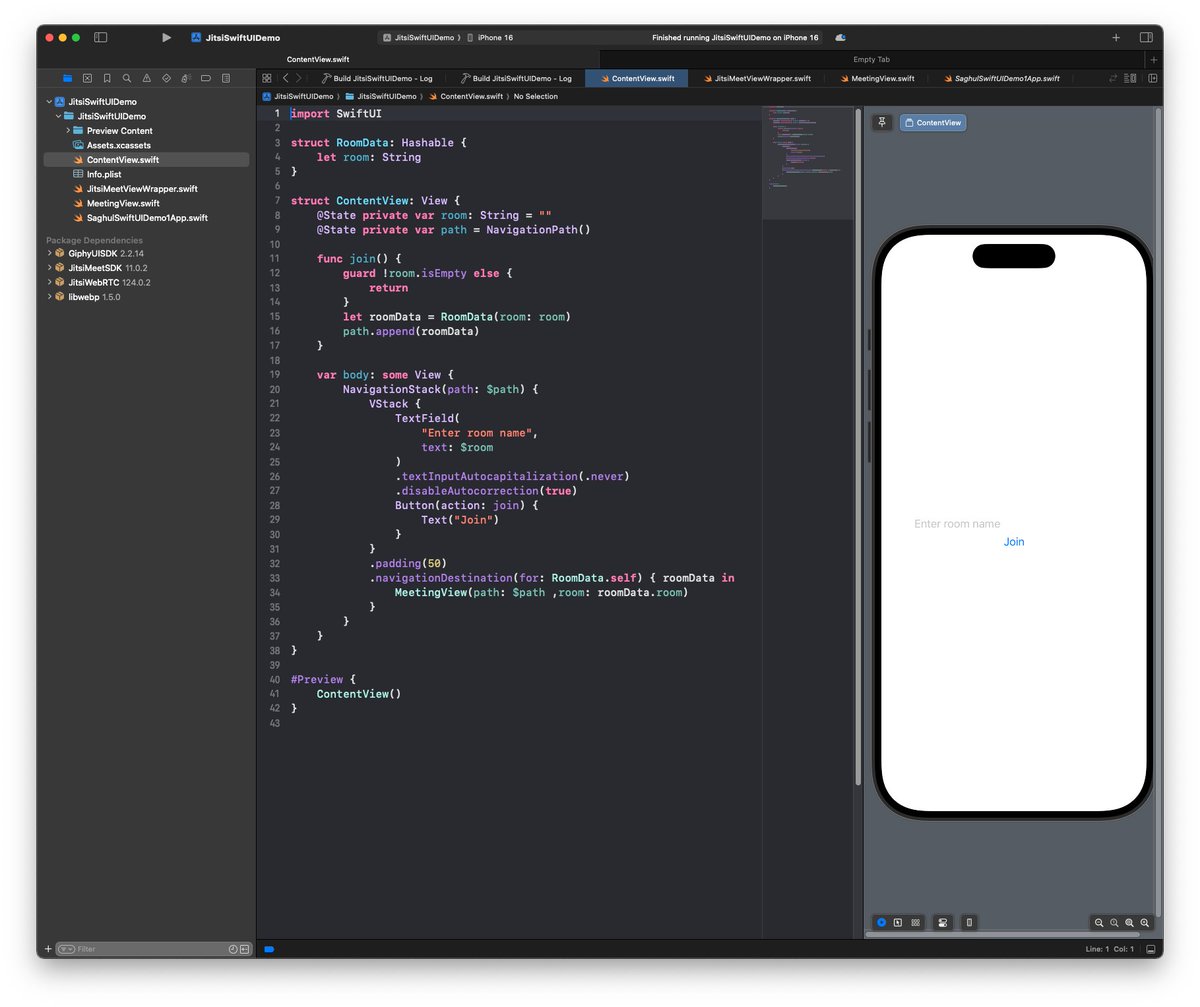Run the project with the play button
Viewport: 1200px width, 1007px height.
(166, 37)
